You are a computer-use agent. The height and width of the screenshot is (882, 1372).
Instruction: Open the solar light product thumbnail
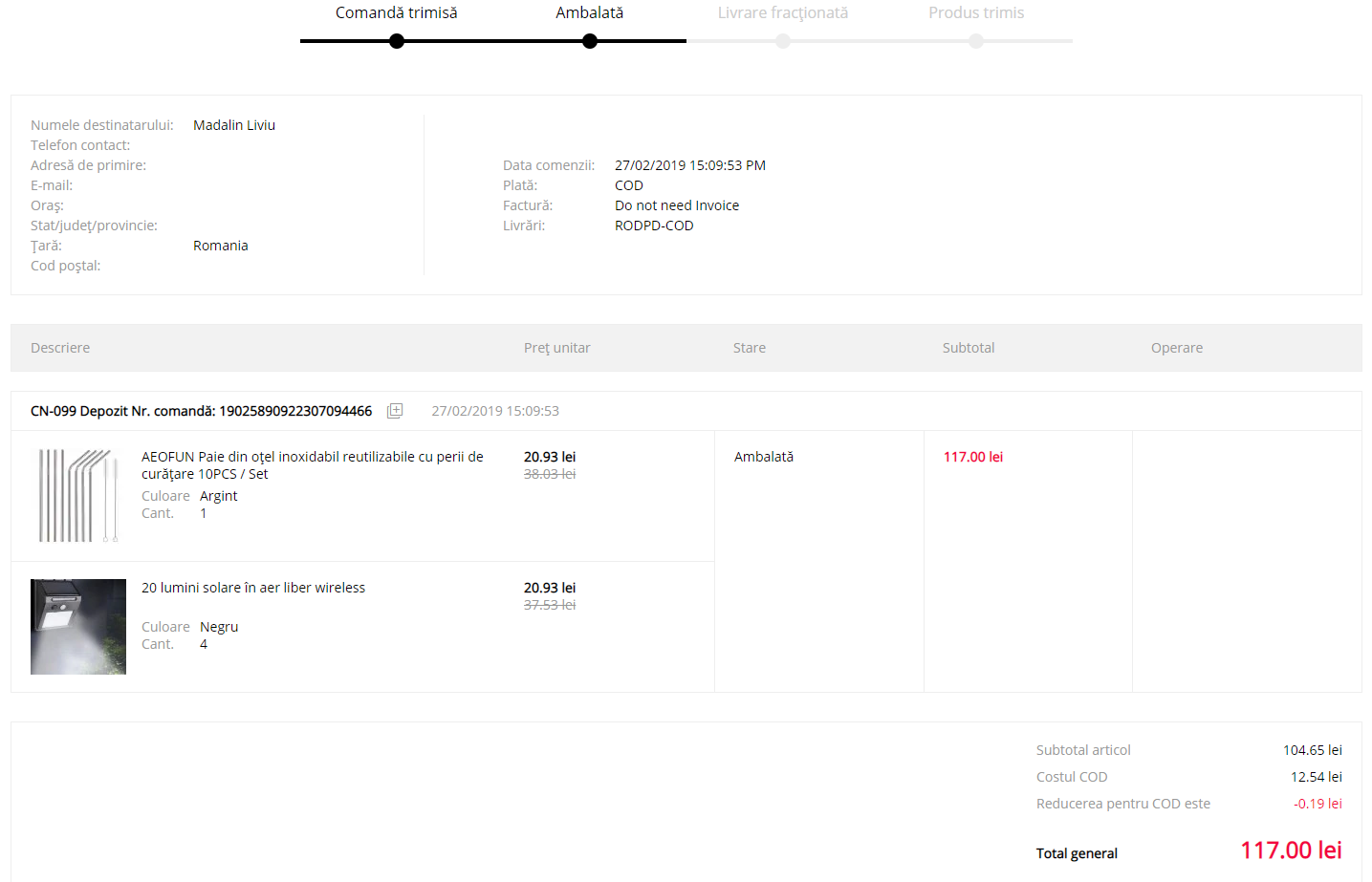click(x=78, y=627)
